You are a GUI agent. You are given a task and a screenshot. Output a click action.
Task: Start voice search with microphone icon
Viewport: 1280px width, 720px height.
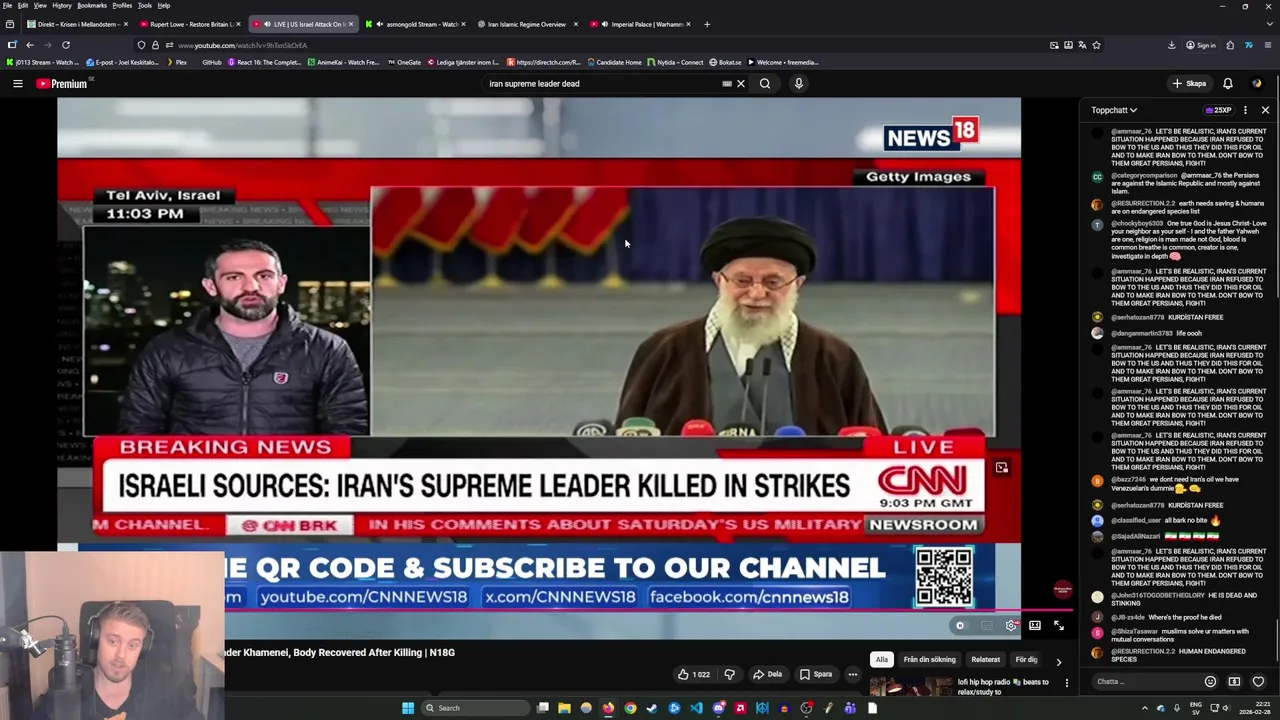point(798,84)
